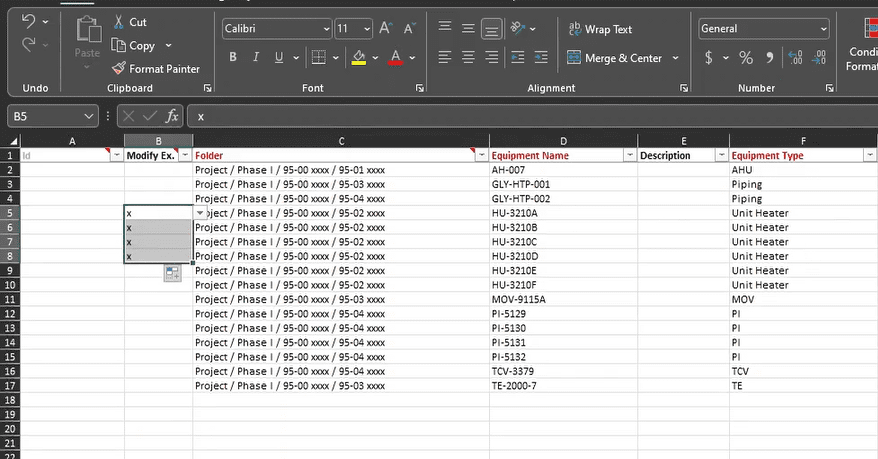
Task: Open the font size dropdown
Action: (367, 29)
